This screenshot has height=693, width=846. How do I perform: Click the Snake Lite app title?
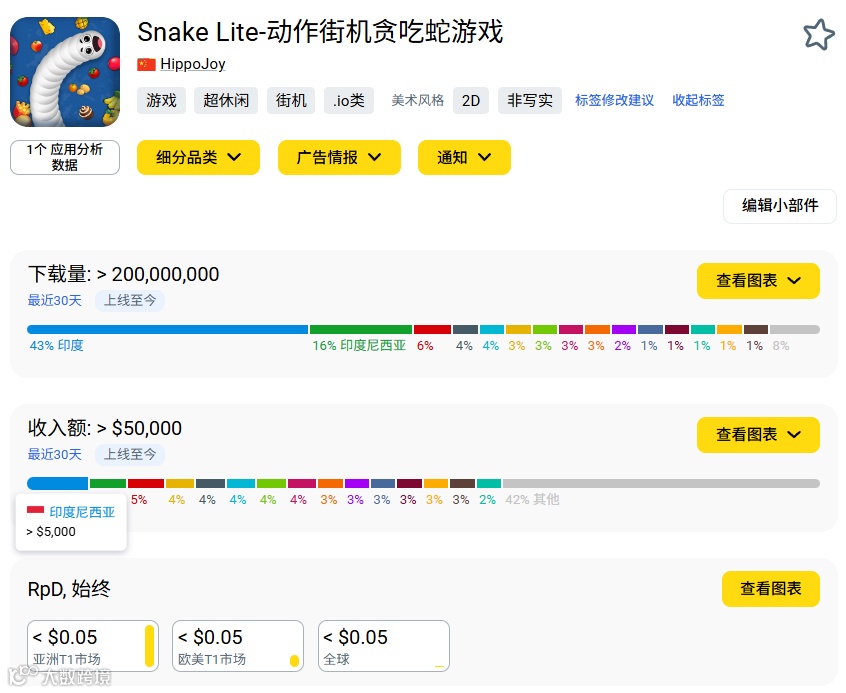coord(320,32)
